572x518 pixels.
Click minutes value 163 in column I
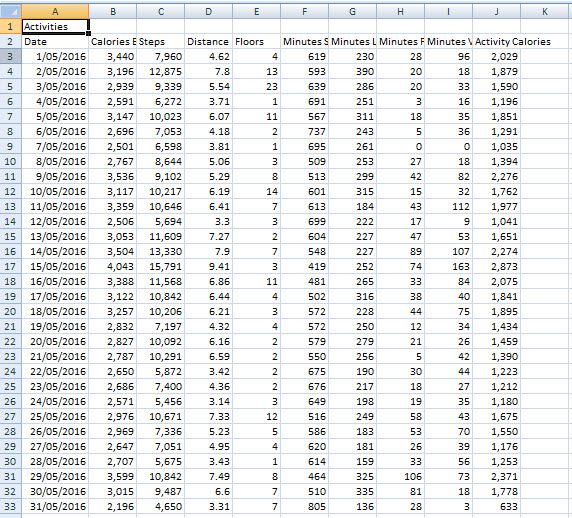pyautogui.click(x=448, y=266)
